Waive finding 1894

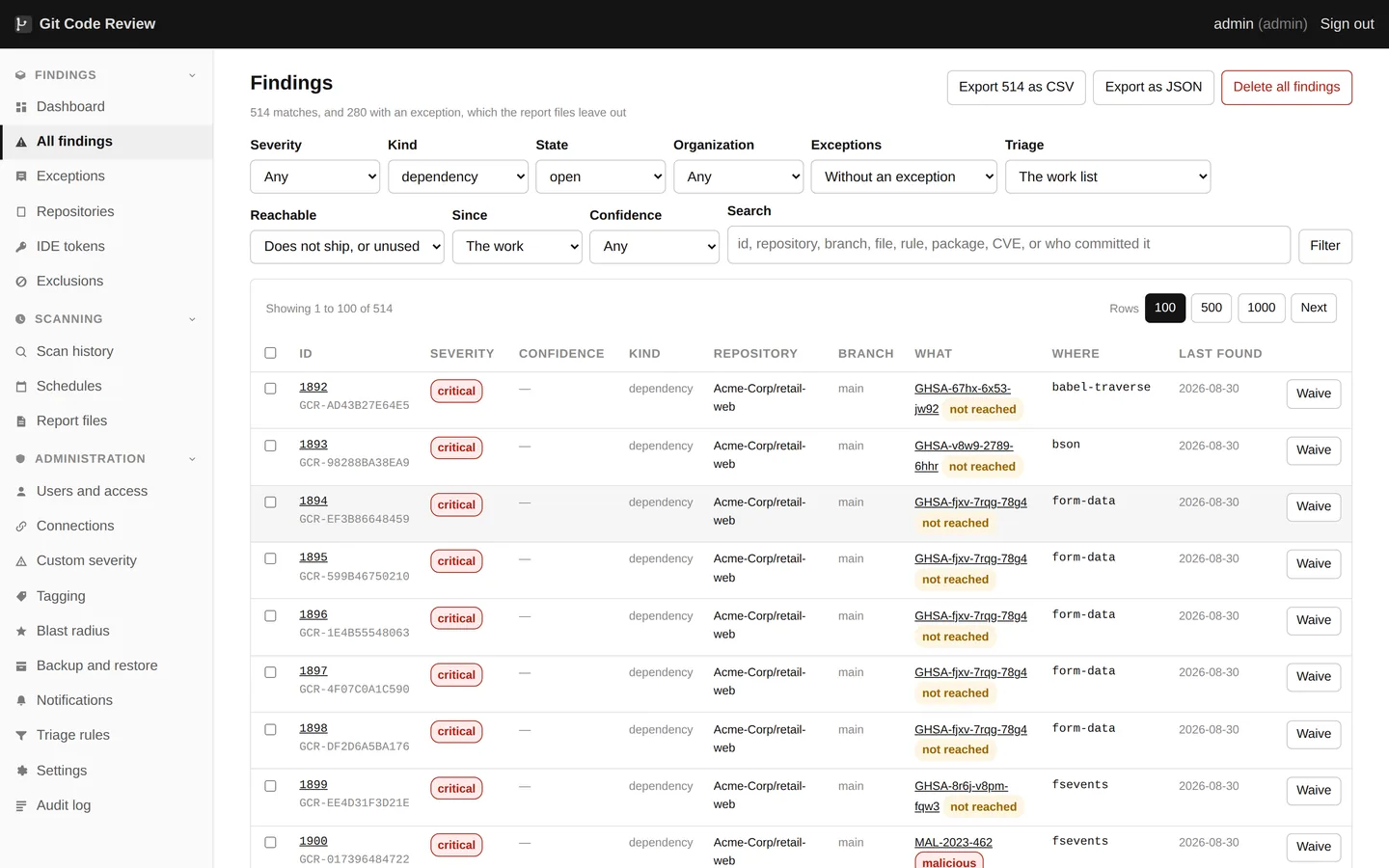pyautogui.click(x=1314, y=506)
